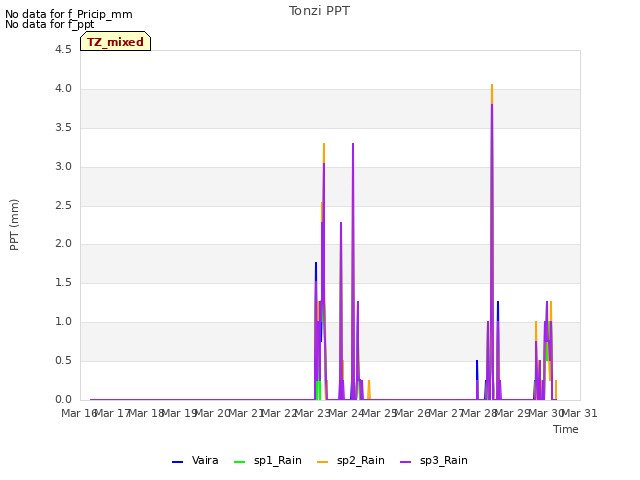Click the tallest orange peak on Mar 28
This screenshot has height=480, width=640.
[x=492, y=94]
